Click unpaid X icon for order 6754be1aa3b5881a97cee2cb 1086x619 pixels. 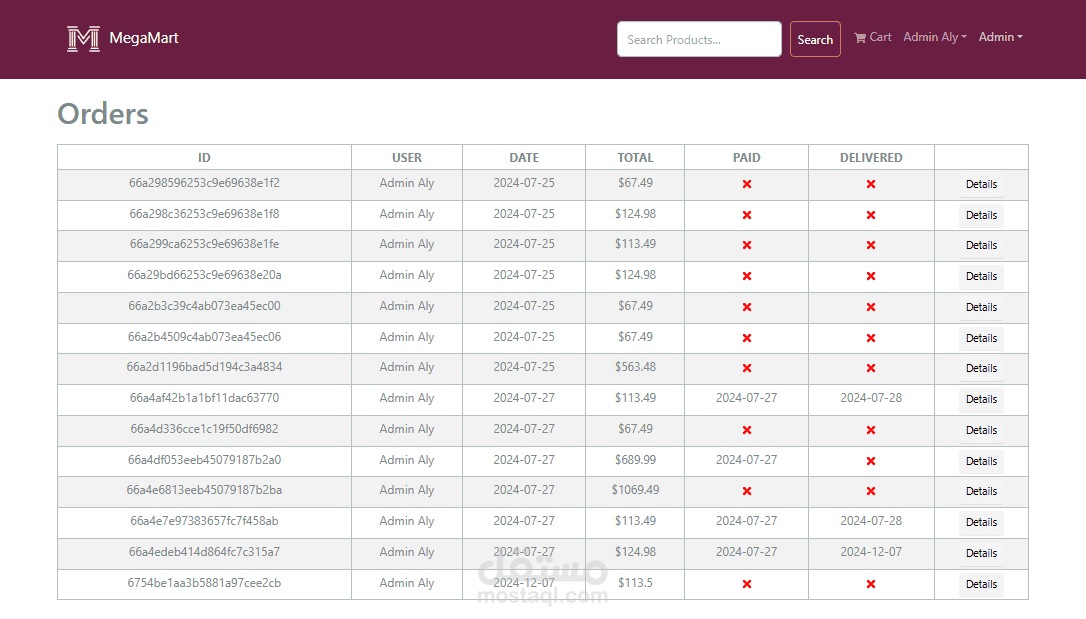747,584
